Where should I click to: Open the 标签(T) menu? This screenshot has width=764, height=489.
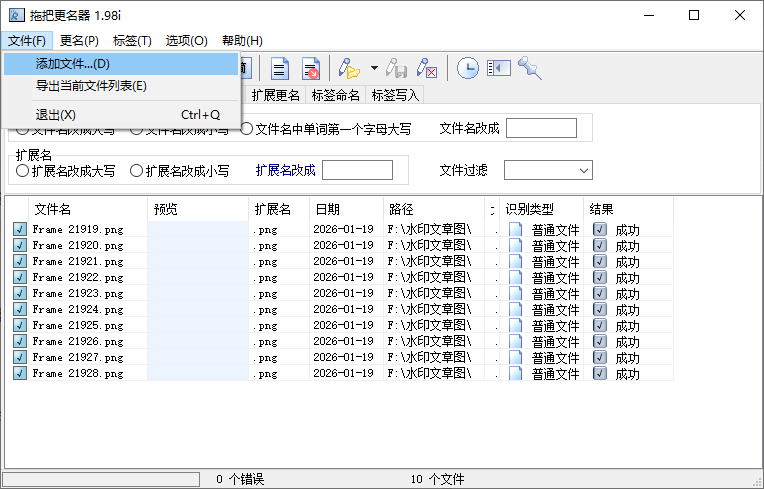tap(132, 40)
